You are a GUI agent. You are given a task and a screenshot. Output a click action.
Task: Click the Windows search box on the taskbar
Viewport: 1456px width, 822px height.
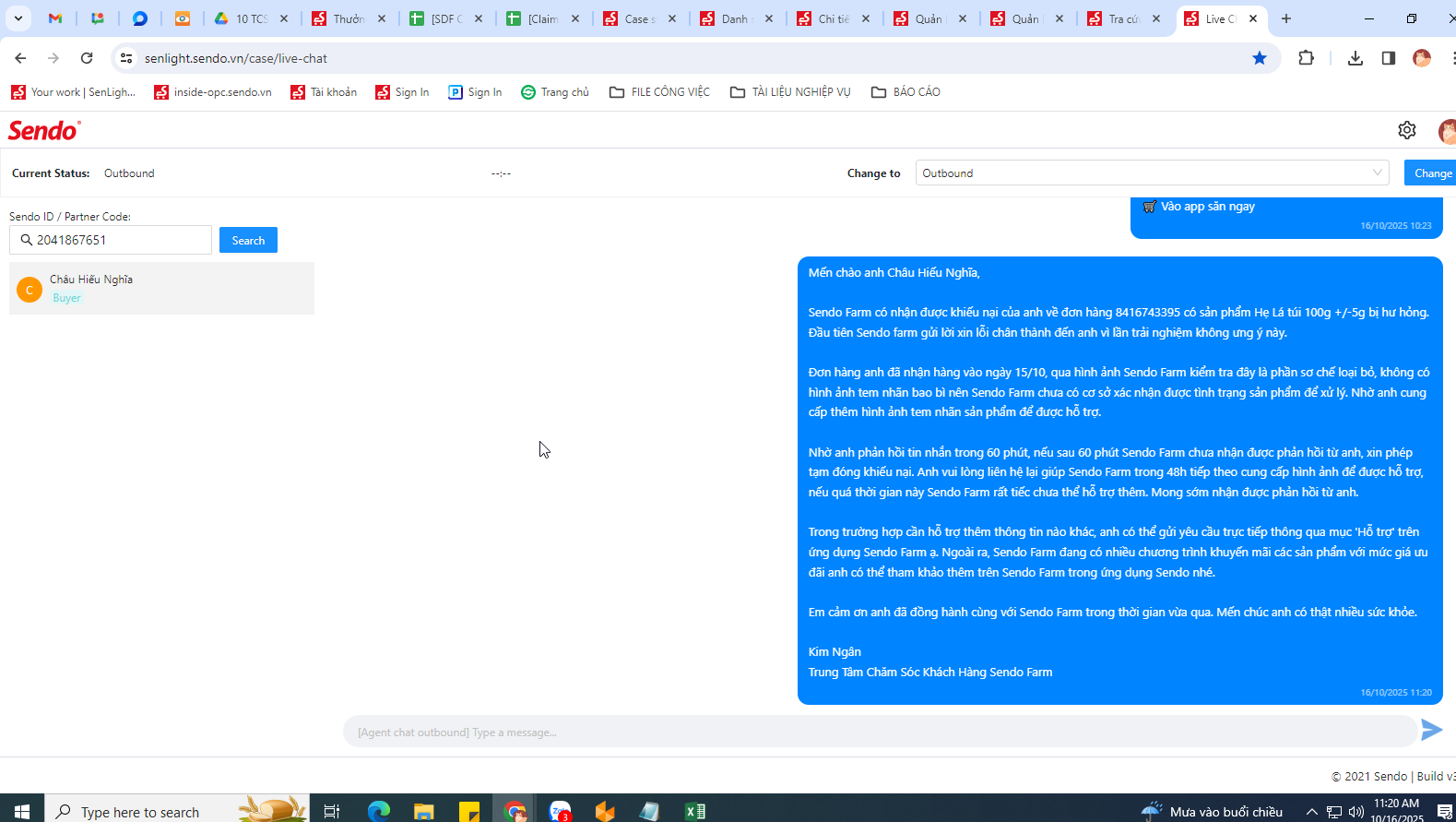pyautogui.click(x=177, y=811)
